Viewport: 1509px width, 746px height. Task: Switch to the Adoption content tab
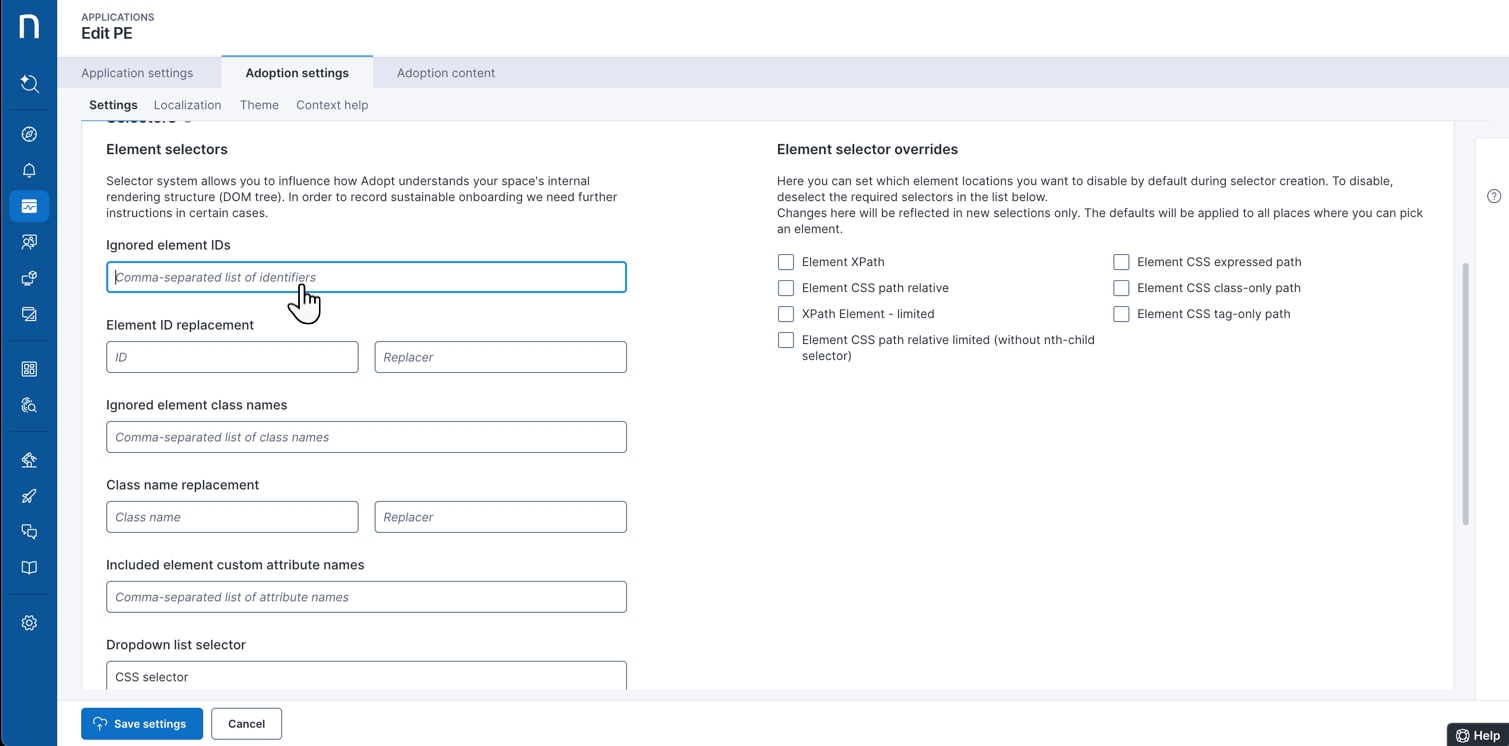click(x=445, y=73)
